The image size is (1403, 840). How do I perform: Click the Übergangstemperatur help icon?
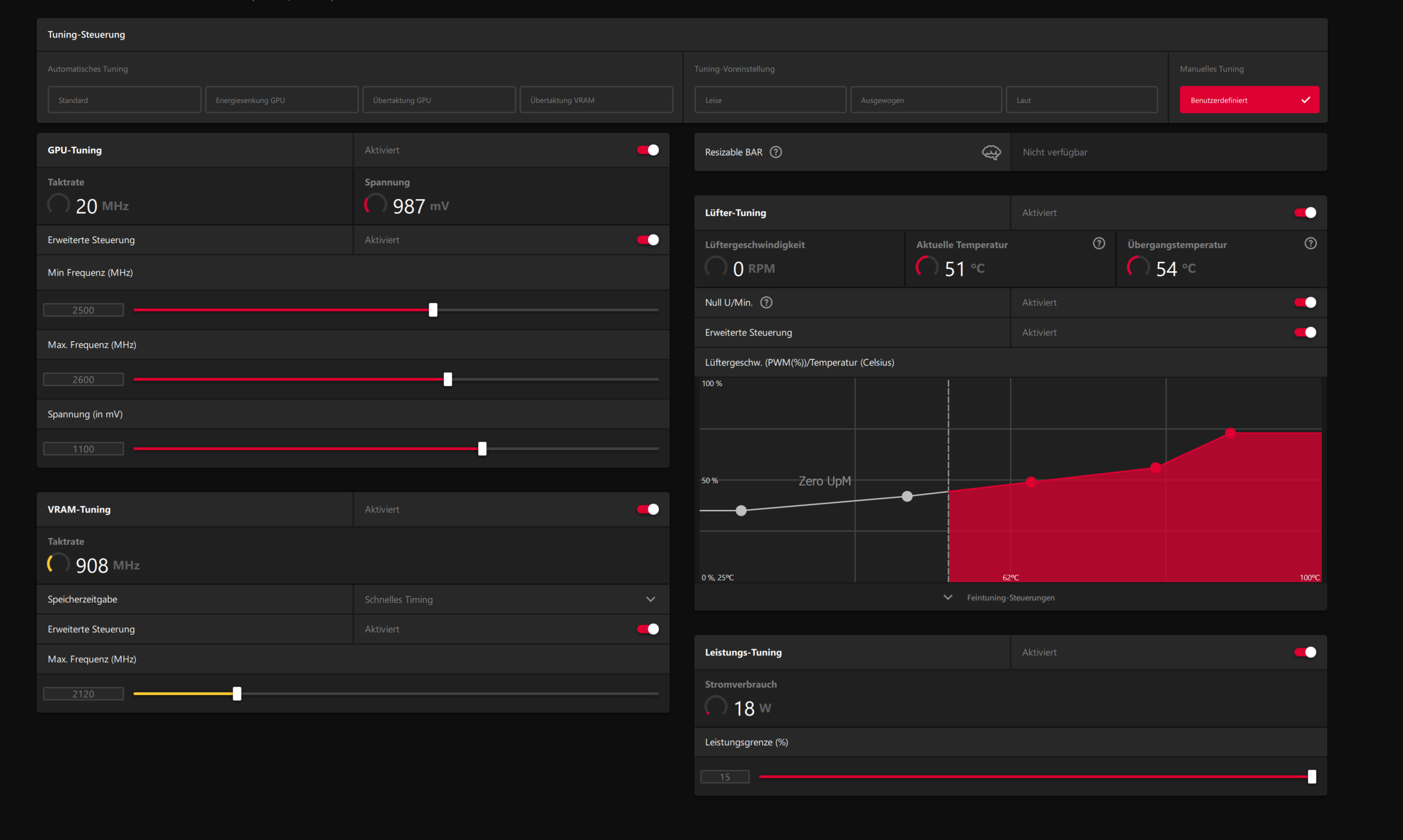click(x=1310, y=244)
